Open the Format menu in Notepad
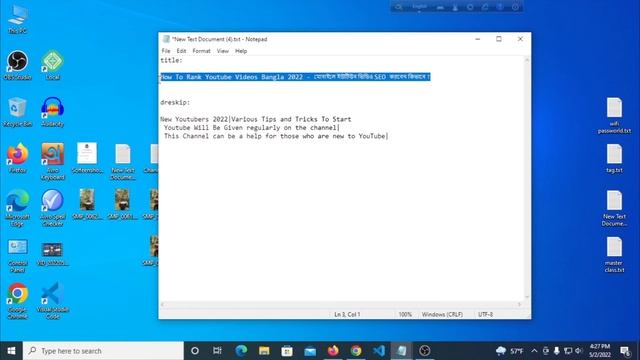 tap(201, 51)
